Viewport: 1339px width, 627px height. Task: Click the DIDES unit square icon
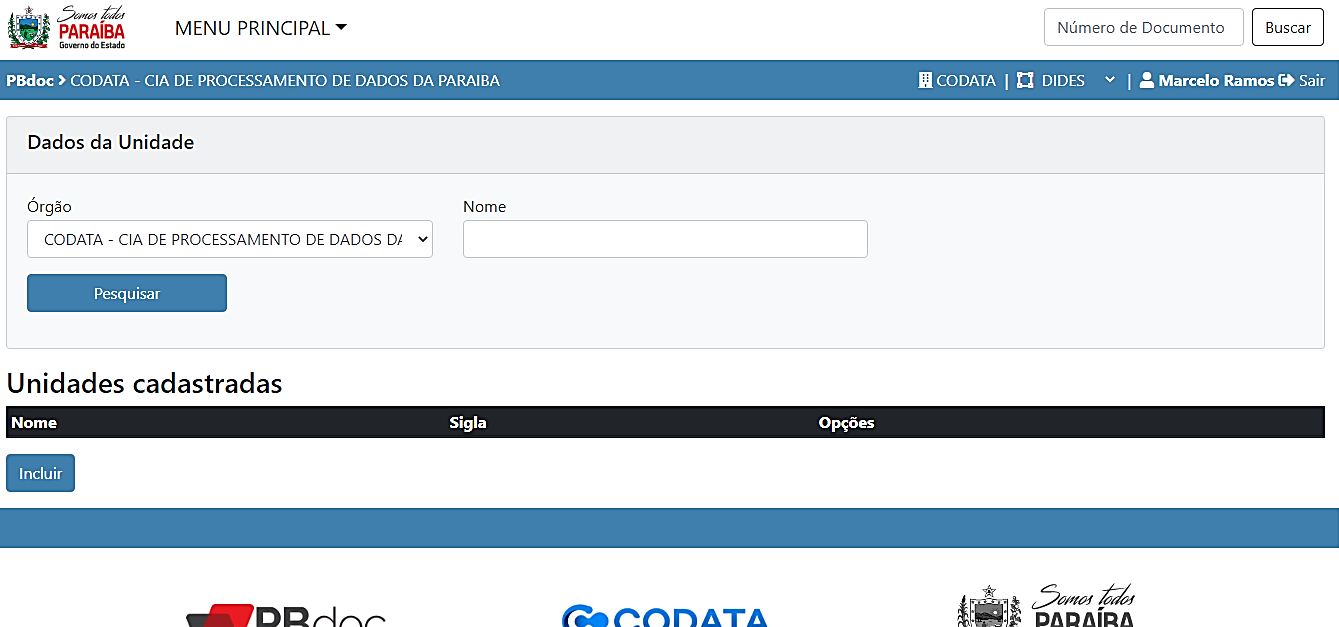tap(1025, 81)
